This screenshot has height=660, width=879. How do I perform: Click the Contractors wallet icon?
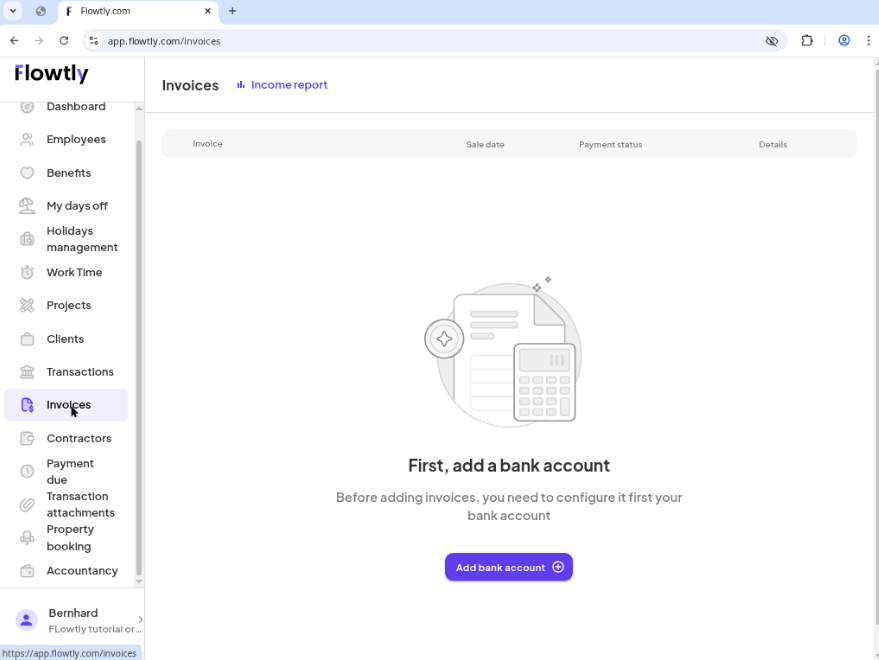pos(27,438)
